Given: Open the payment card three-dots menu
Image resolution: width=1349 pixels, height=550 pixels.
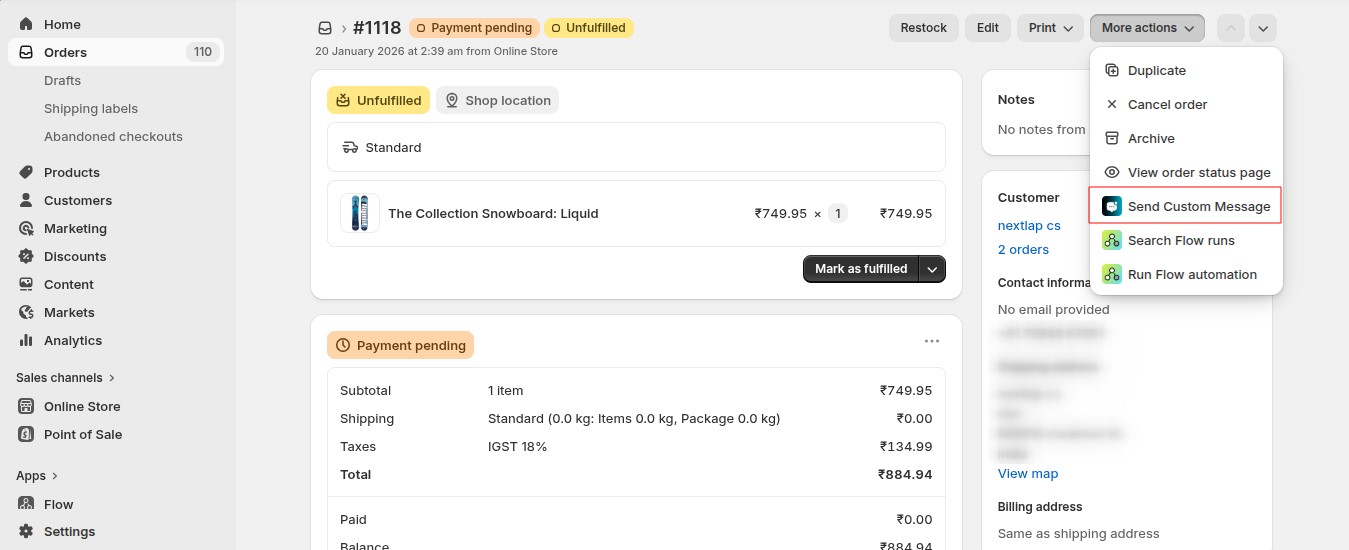Looking at the screenshot, I should click(x=932, y=341).
